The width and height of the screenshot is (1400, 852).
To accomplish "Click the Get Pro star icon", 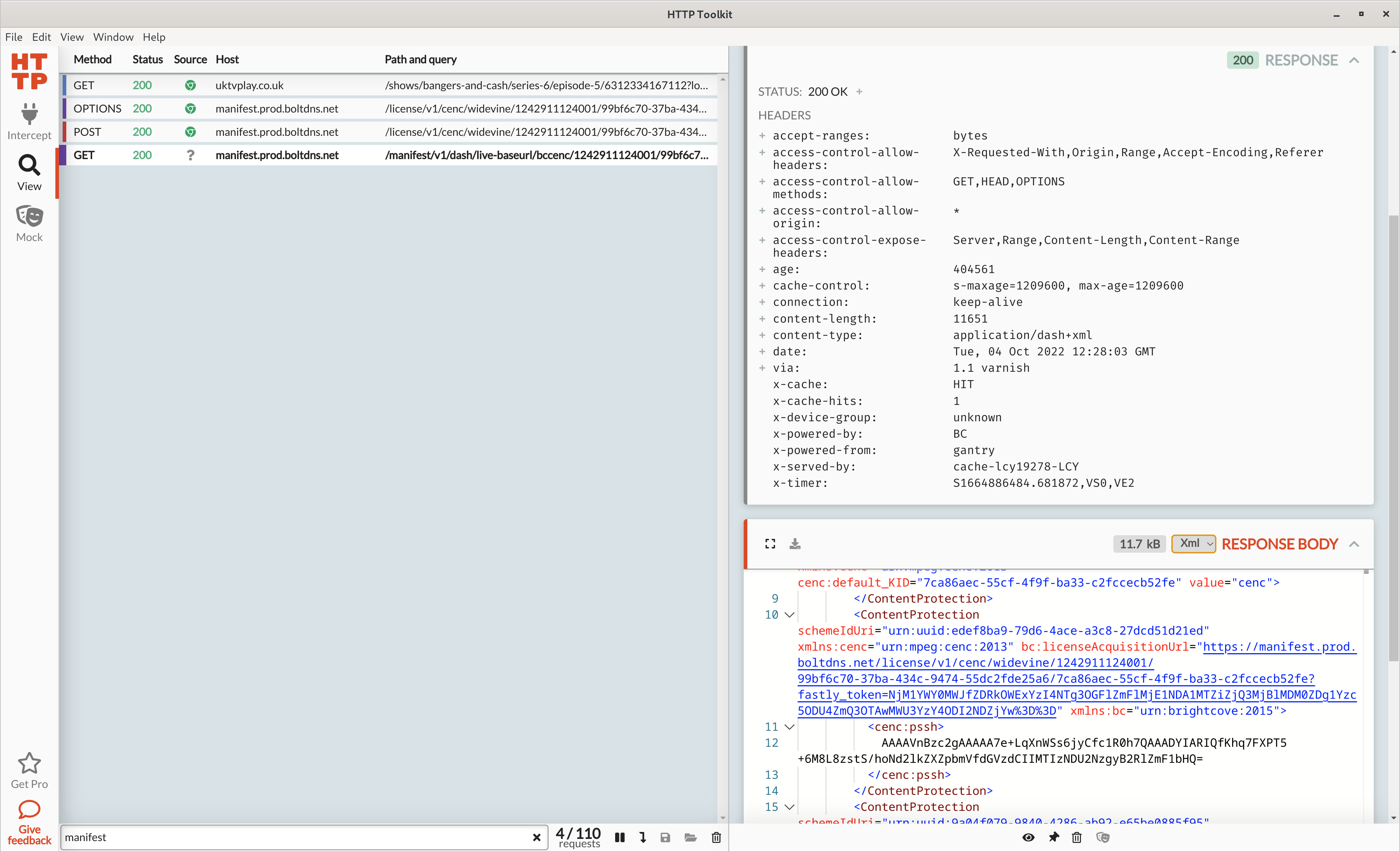I will (x=29, y=764).
